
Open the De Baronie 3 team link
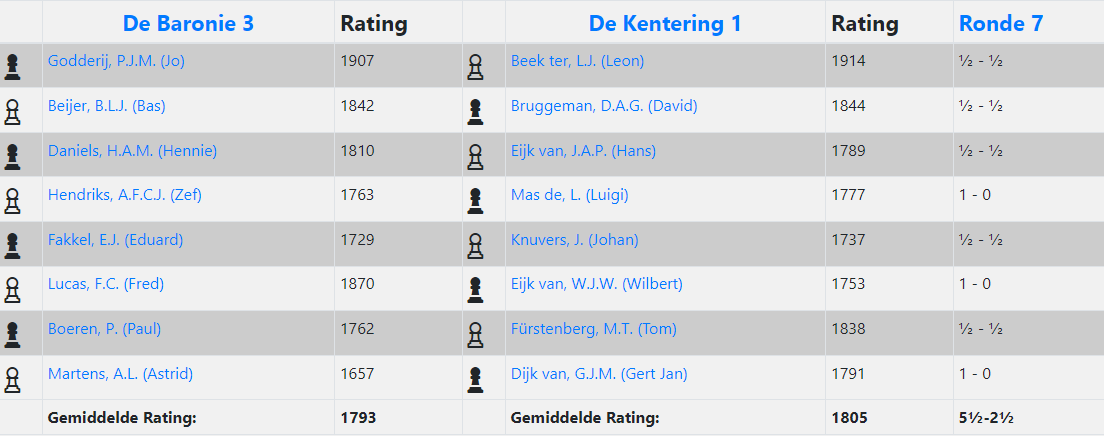[x=188, y=23]
